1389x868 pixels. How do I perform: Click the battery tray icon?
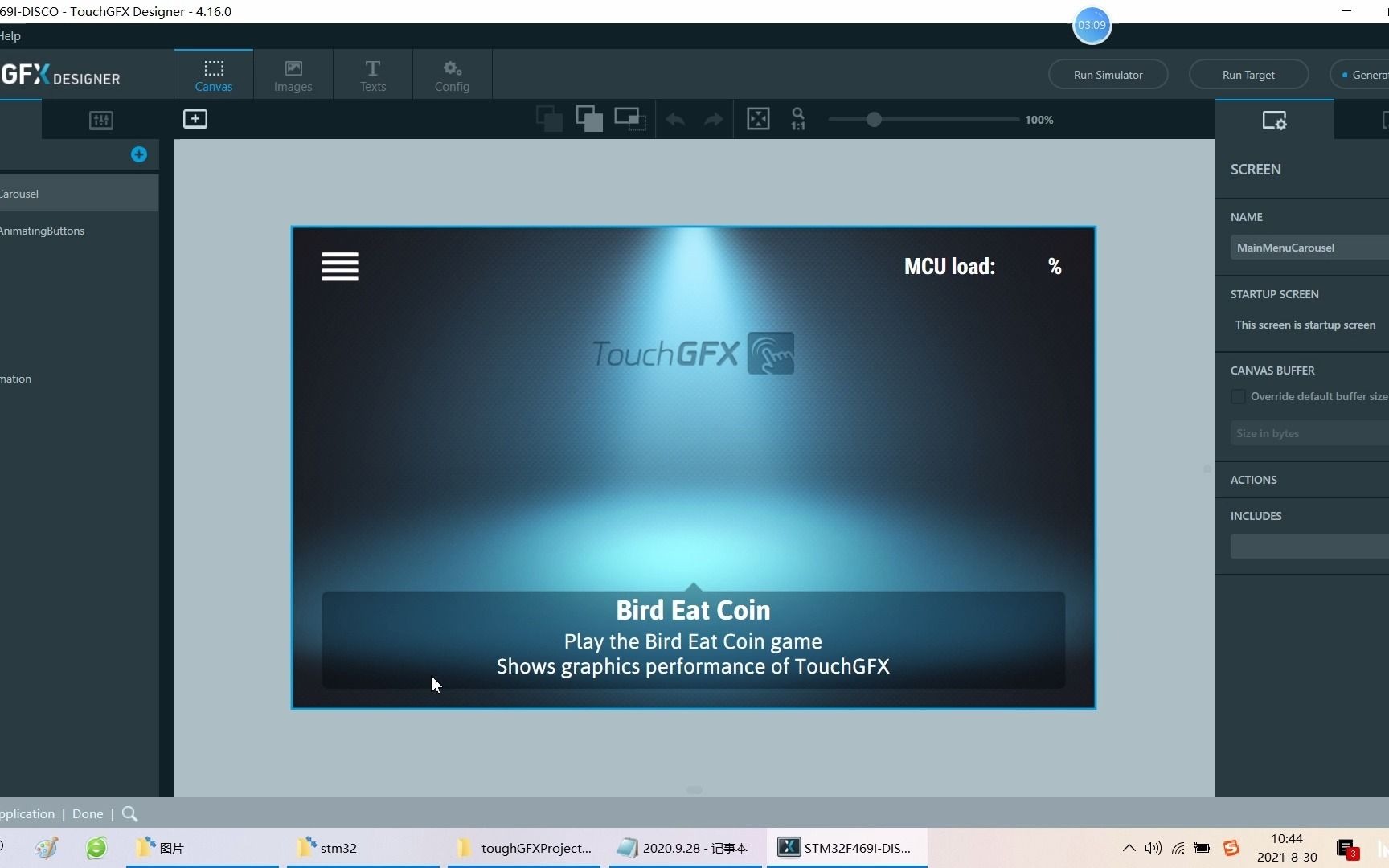pyautogui.click(x=1202, y=848)
